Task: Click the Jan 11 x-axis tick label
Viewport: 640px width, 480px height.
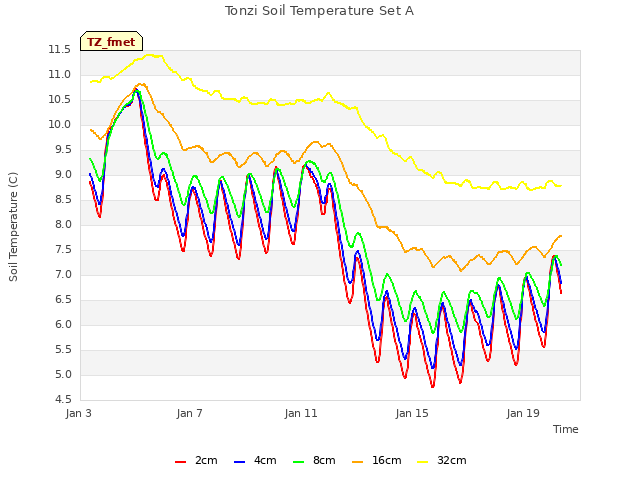Action: 301,413
